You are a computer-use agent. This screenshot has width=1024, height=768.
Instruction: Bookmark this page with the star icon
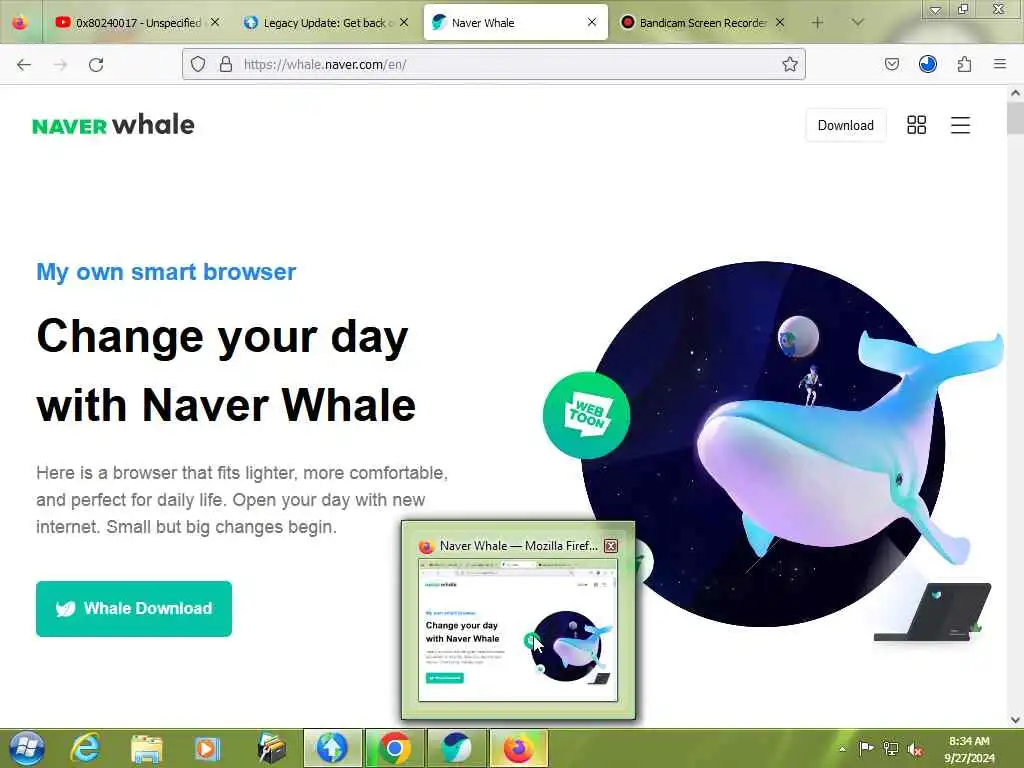tap(790, 64)
